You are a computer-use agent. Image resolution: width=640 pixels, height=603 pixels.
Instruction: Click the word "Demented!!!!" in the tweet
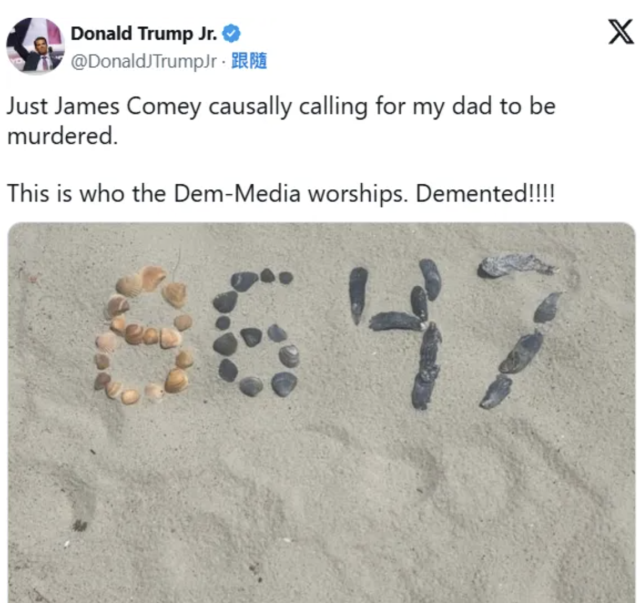[485, 193]
